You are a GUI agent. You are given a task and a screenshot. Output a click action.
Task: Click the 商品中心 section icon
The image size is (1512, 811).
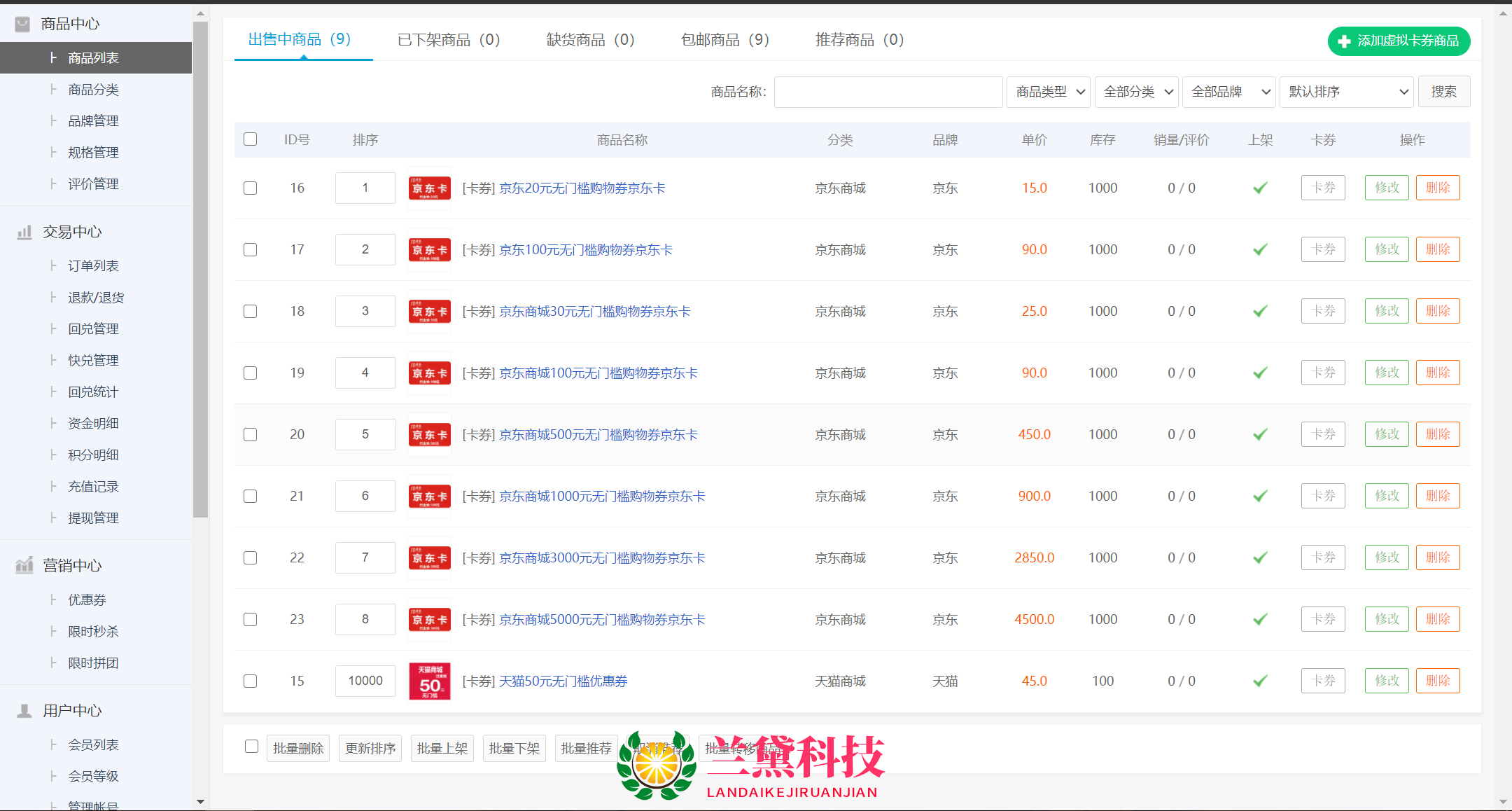click(22, 25)
